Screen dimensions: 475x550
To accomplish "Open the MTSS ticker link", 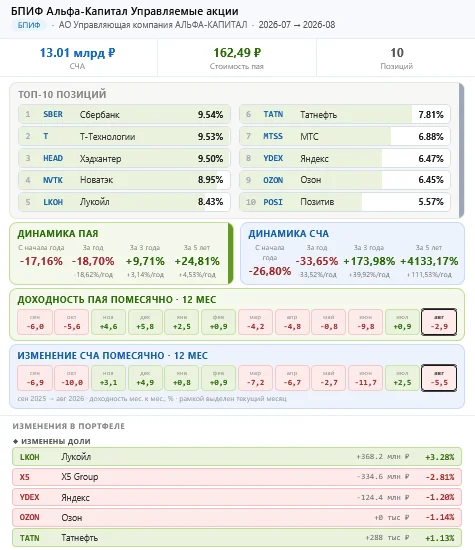I will point(273,136).
